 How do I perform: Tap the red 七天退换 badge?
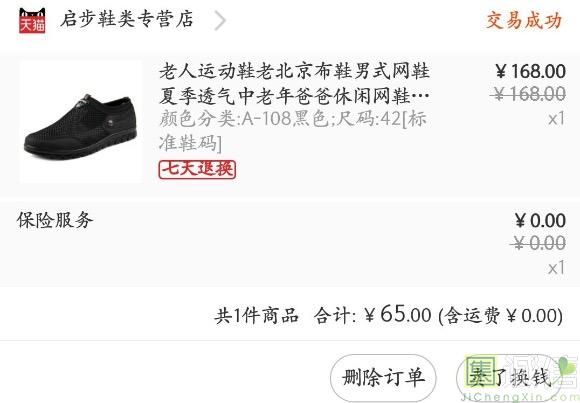click(x=197, y=169)
